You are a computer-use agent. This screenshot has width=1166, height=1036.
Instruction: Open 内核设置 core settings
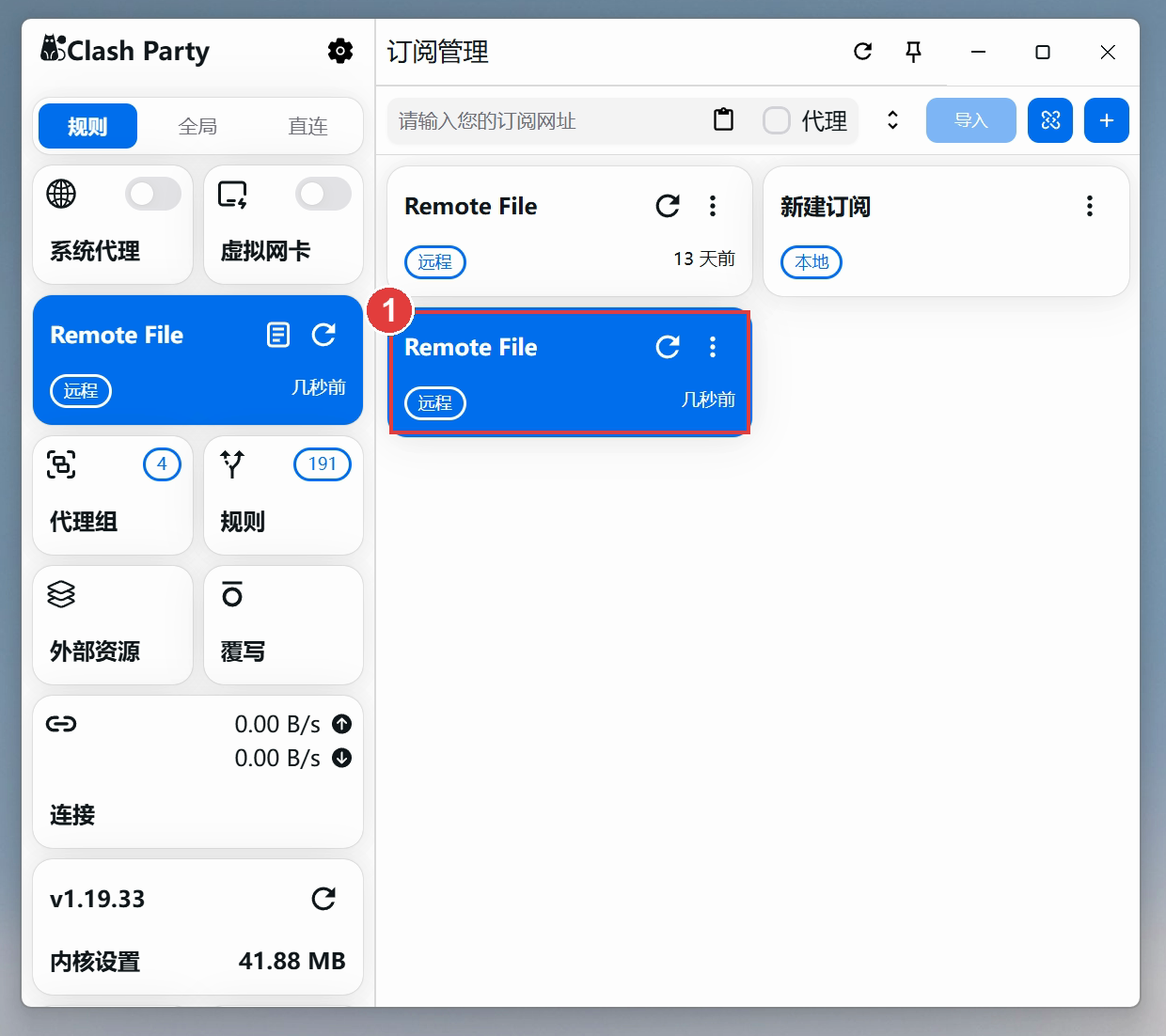(95, 962)
